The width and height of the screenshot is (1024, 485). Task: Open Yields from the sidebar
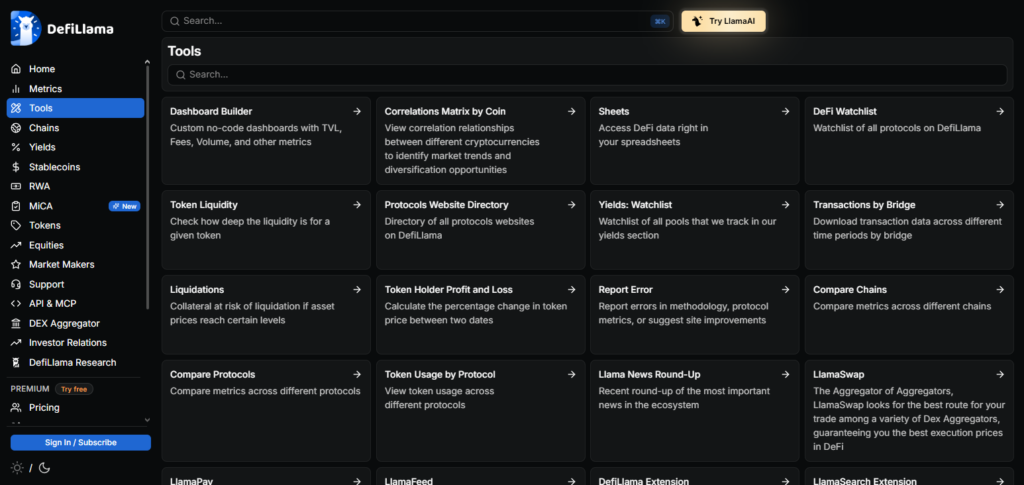(x=75, y=148)
